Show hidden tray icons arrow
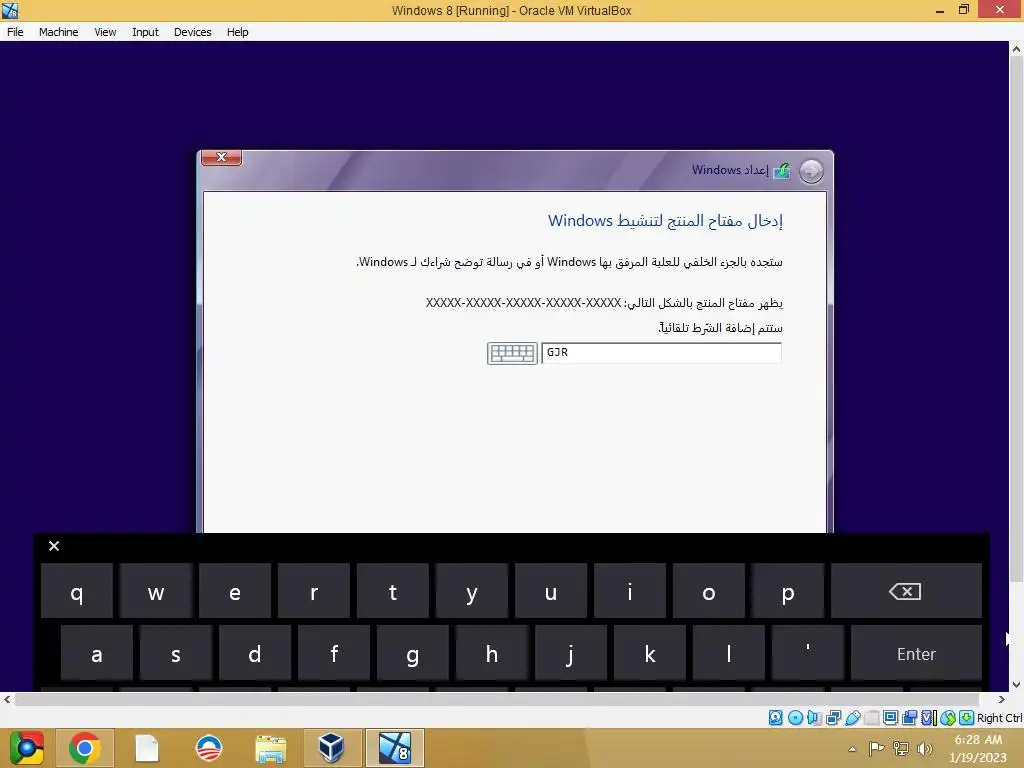This screenshot has height=768, width=1024. 852,749
